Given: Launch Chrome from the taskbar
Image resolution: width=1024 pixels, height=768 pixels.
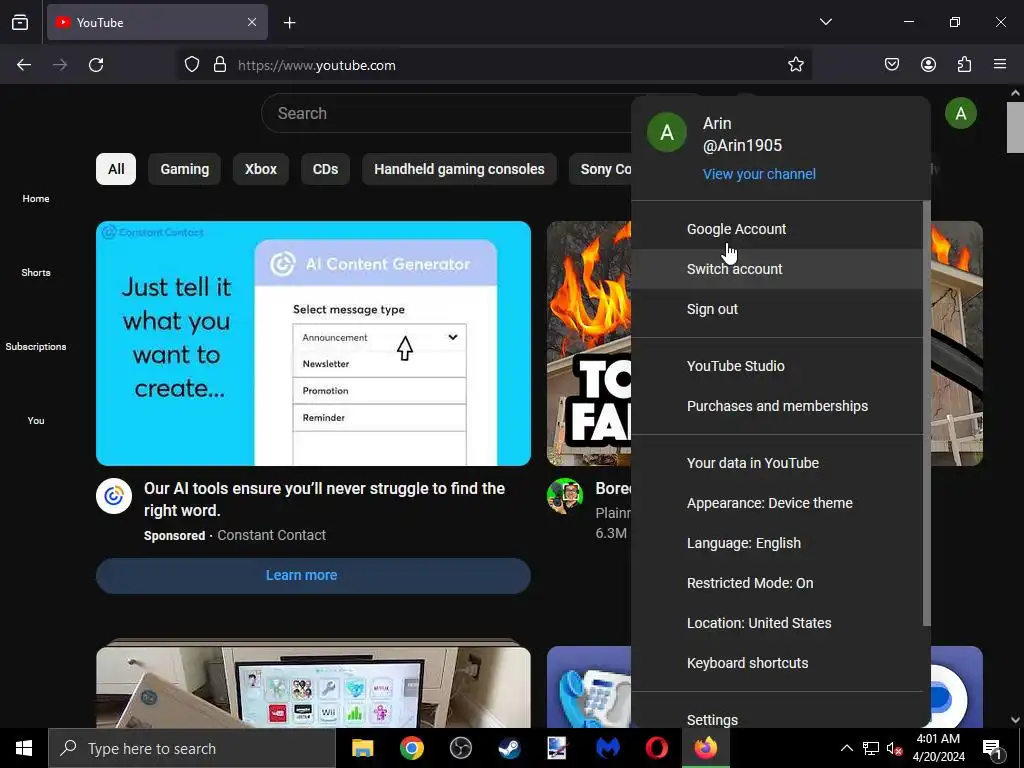Looking at the screenshot, I should click(411, 748).
